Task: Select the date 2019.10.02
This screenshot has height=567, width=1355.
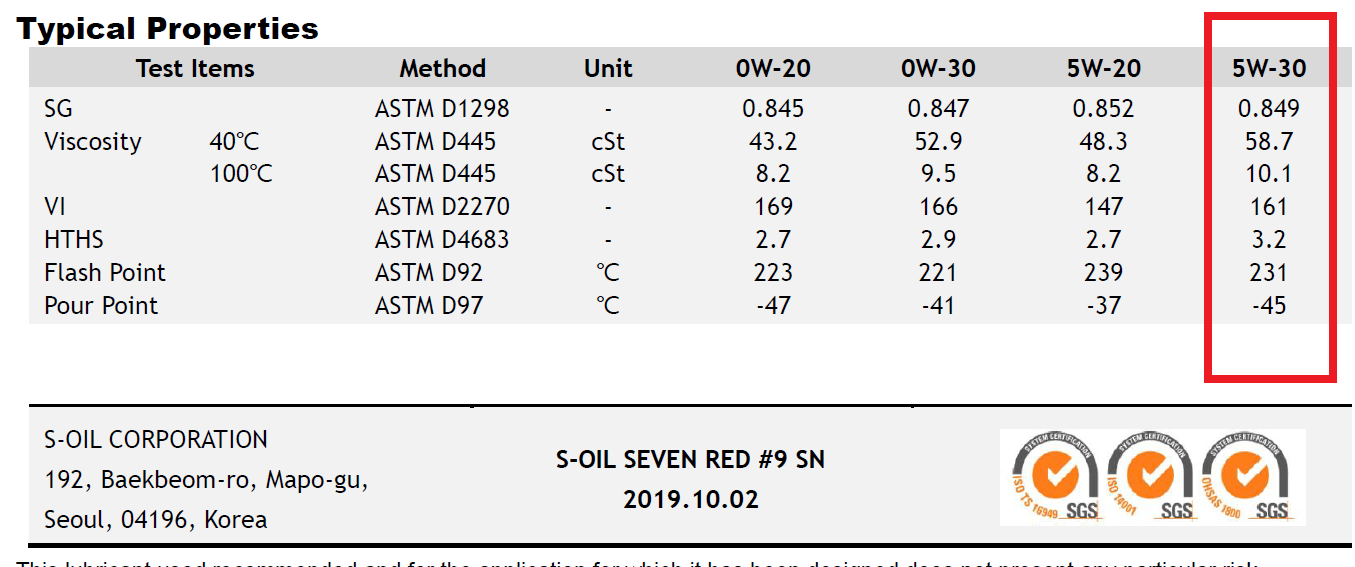Action: pos(691,499)
